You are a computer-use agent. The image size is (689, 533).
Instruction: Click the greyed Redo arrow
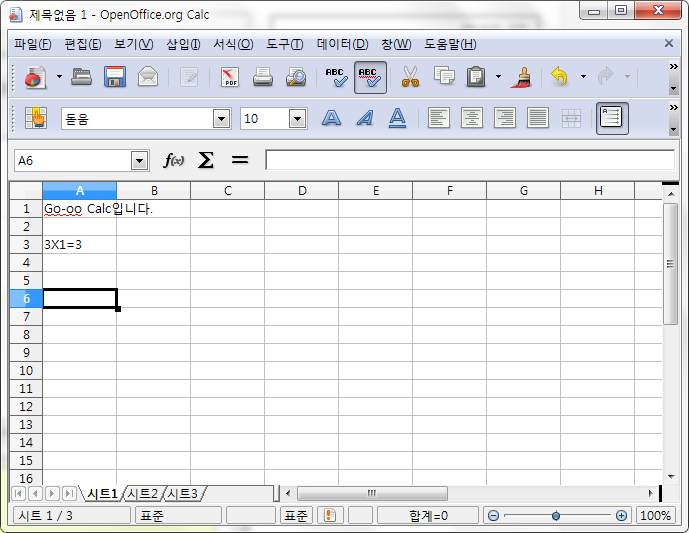[x=606, y=76]
